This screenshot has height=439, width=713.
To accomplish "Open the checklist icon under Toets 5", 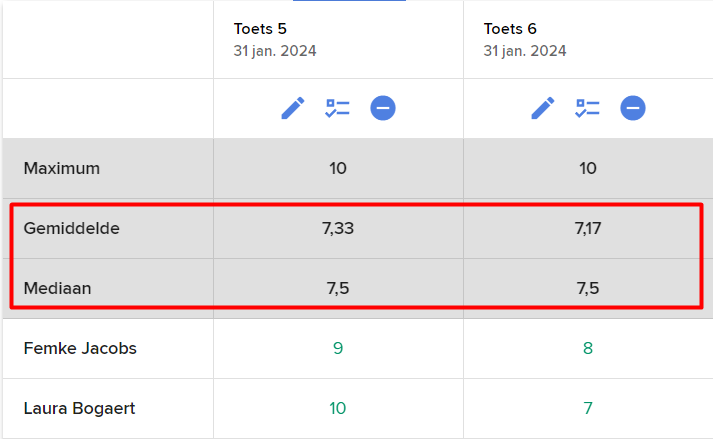I will click(337, 108).
